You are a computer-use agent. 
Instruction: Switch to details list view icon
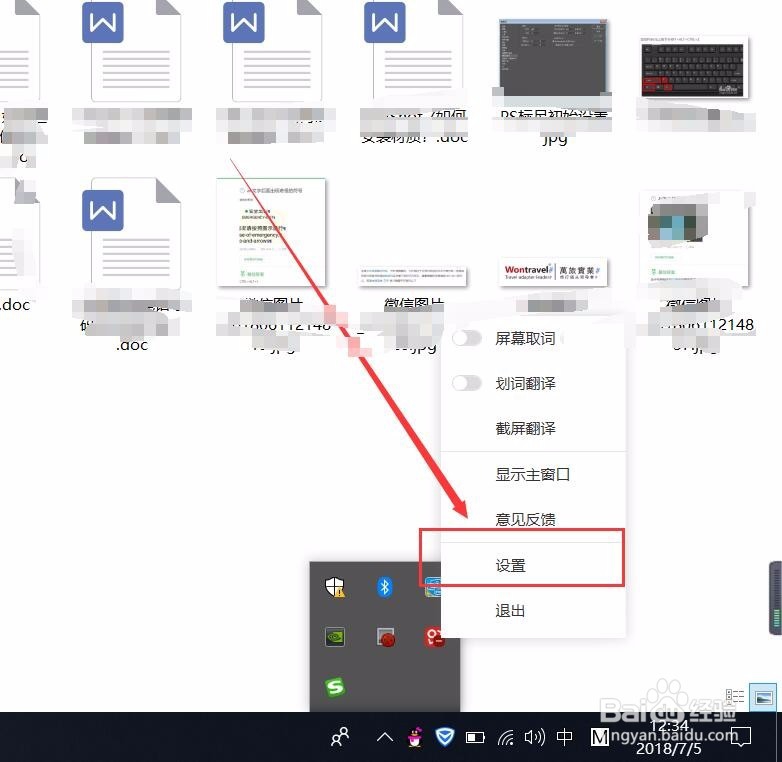[x=735, y=697]
